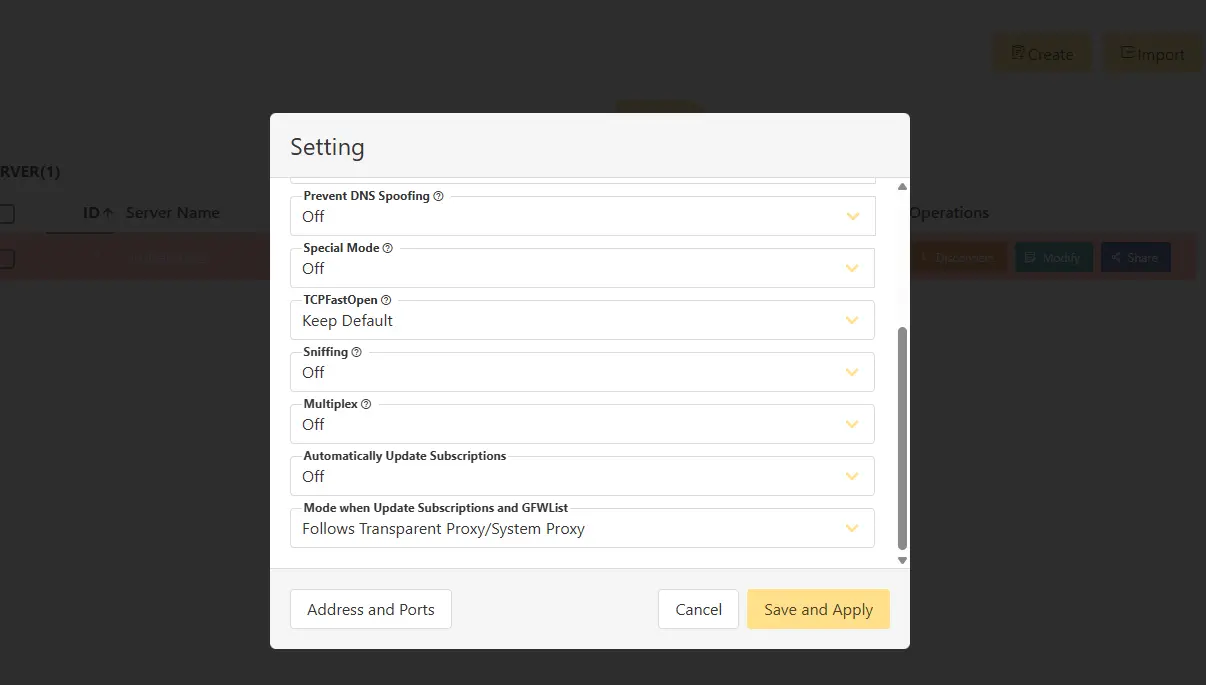Open the Sniffing dropdown
This screenshot has height=685, width=1206.
tap(582, 372)
